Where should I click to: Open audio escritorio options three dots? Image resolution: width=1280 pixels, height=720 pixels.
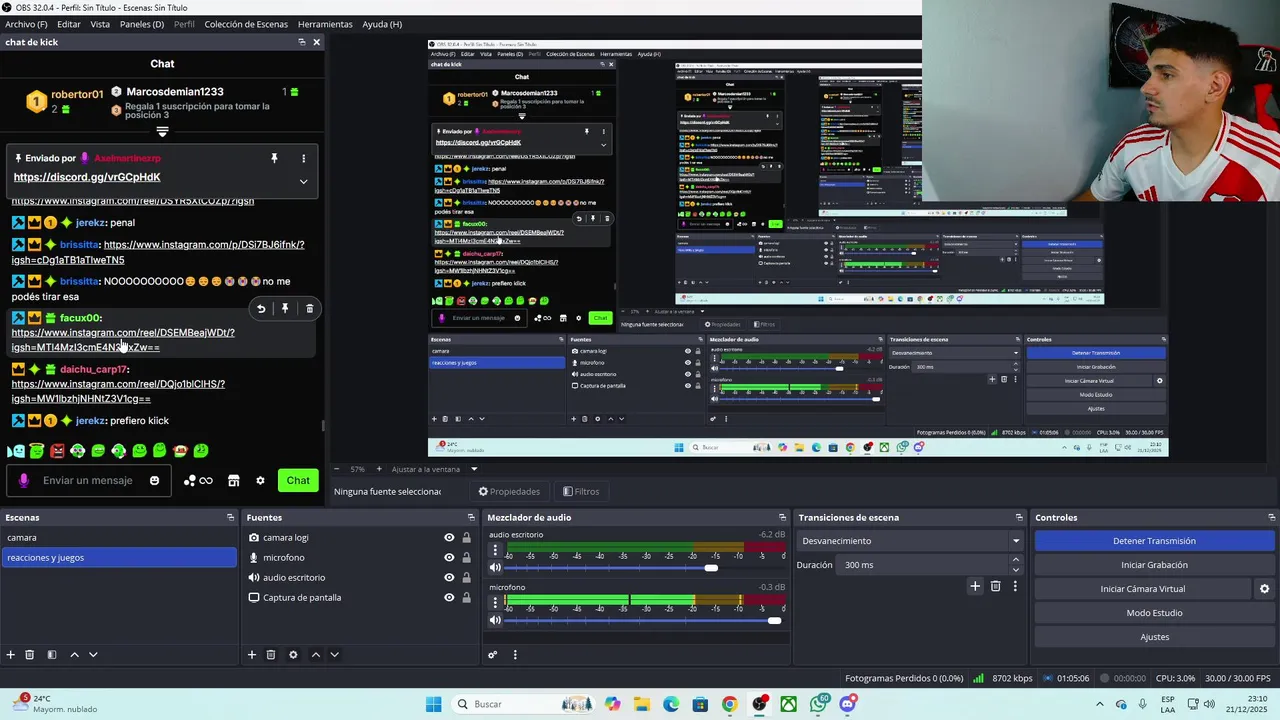(495, 549)
